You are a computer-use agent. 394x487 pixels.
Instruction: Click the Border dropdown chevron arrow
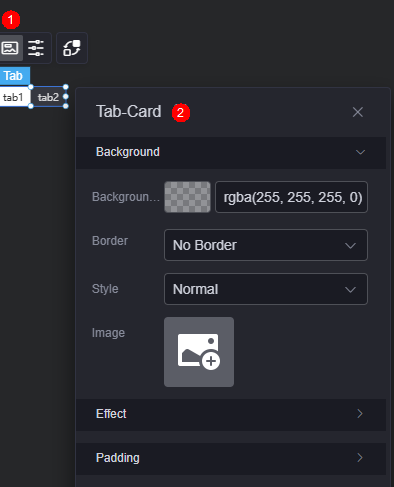pos(350,246)
